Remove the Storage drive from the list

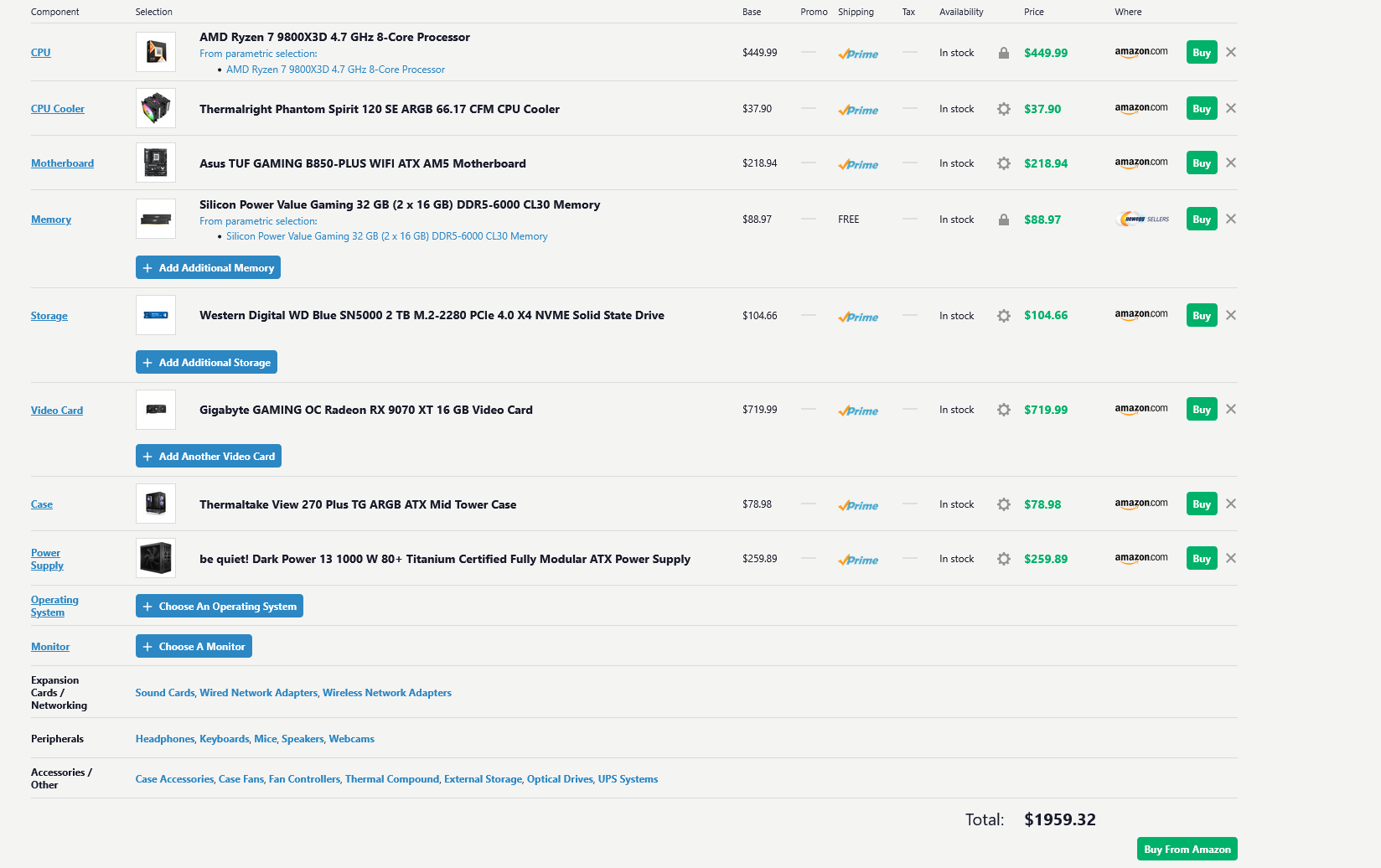point(1231,315)
